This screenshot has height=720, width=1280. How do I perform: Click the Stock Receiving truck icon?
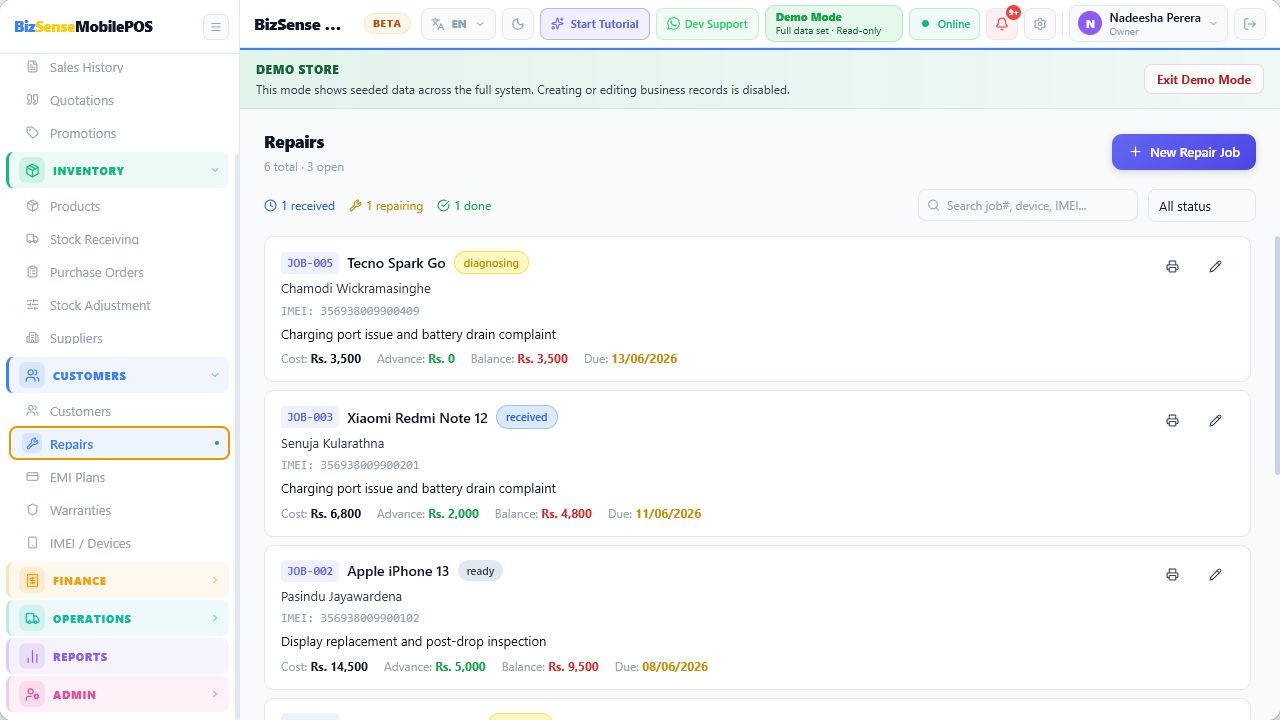(x=32, y=239)
